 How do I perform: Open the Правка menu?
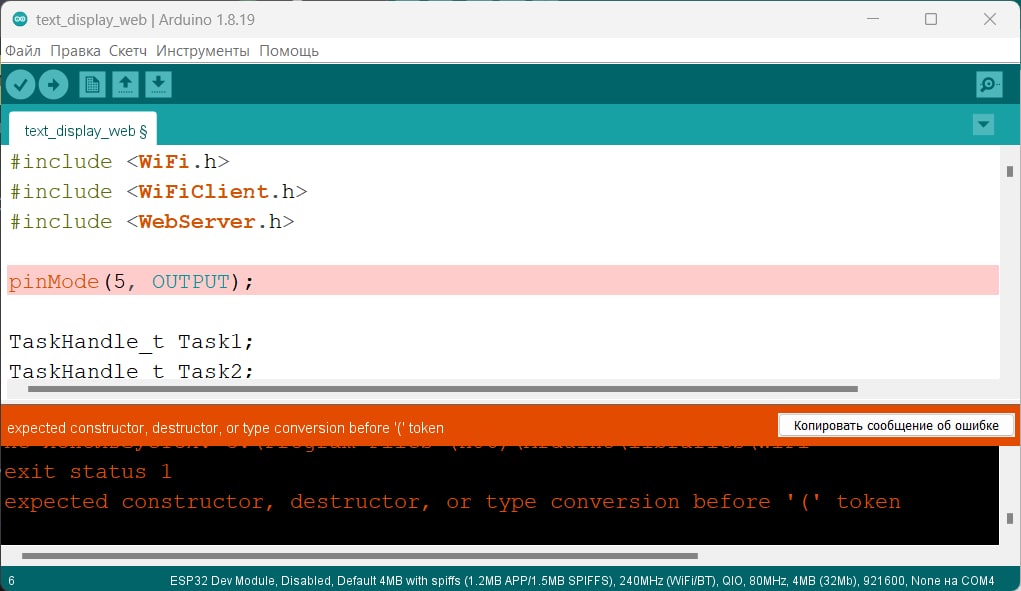(x=76, y=51)
